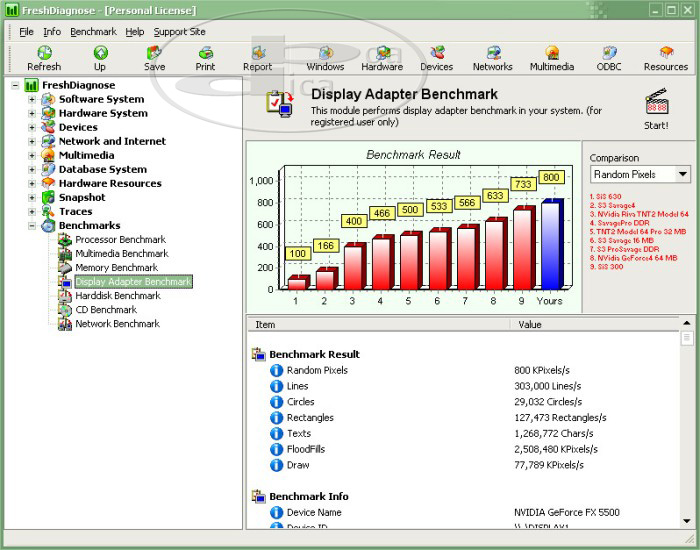Click the Refresh toolbar icon
The width and height of the screenshot is (700, 550).
point(44,58)
